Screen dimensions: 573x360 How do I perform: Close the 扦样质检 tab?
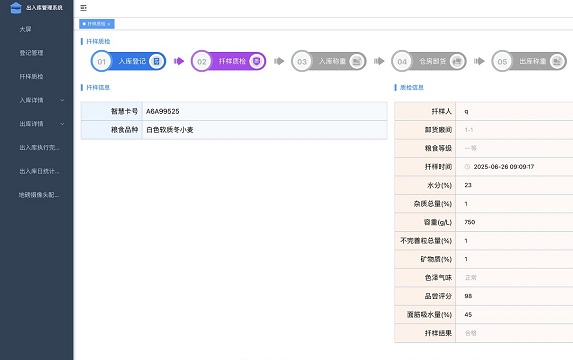click(109, 24)
